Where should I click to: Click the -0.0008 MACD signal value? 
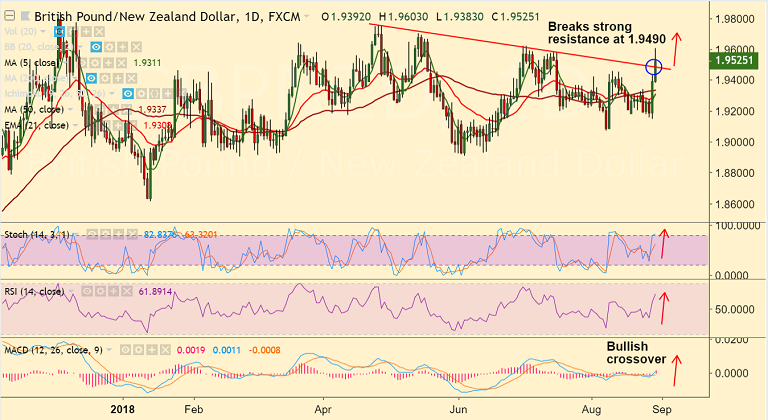[264, 350]
